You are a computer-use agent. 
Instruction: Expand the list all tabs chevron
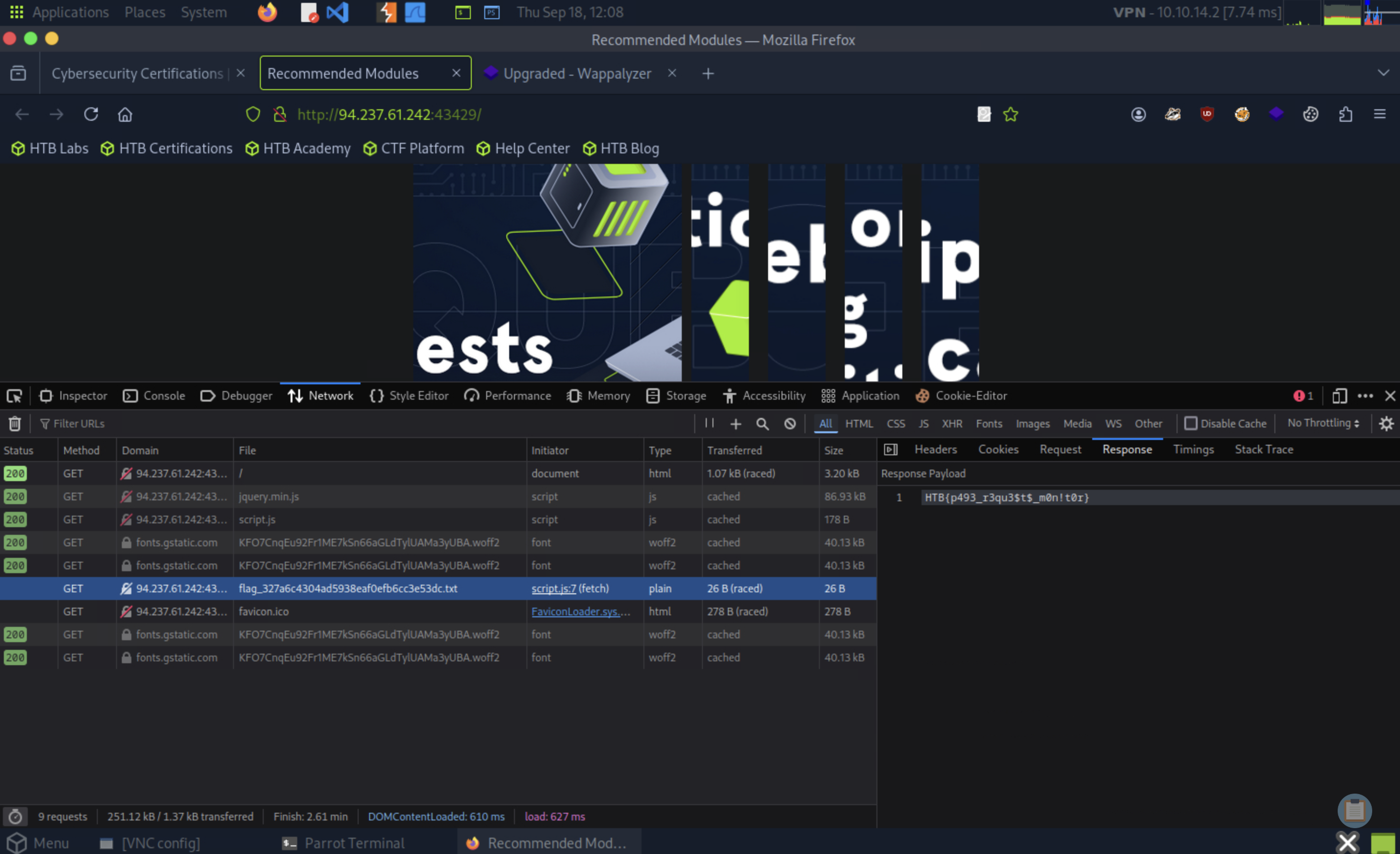tap(1383, 73)
